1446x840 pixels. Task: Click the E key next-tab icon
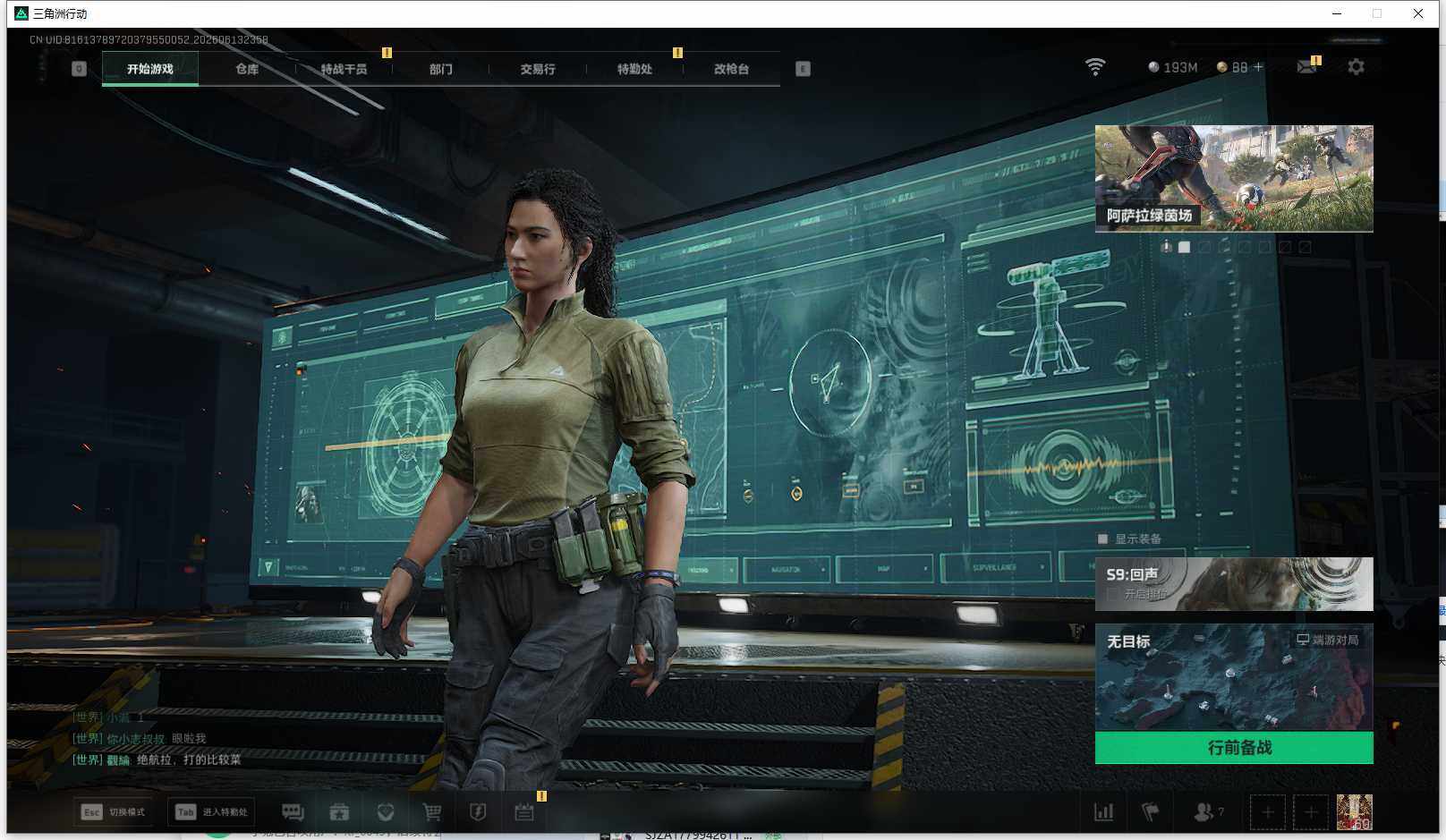(803, 69)
